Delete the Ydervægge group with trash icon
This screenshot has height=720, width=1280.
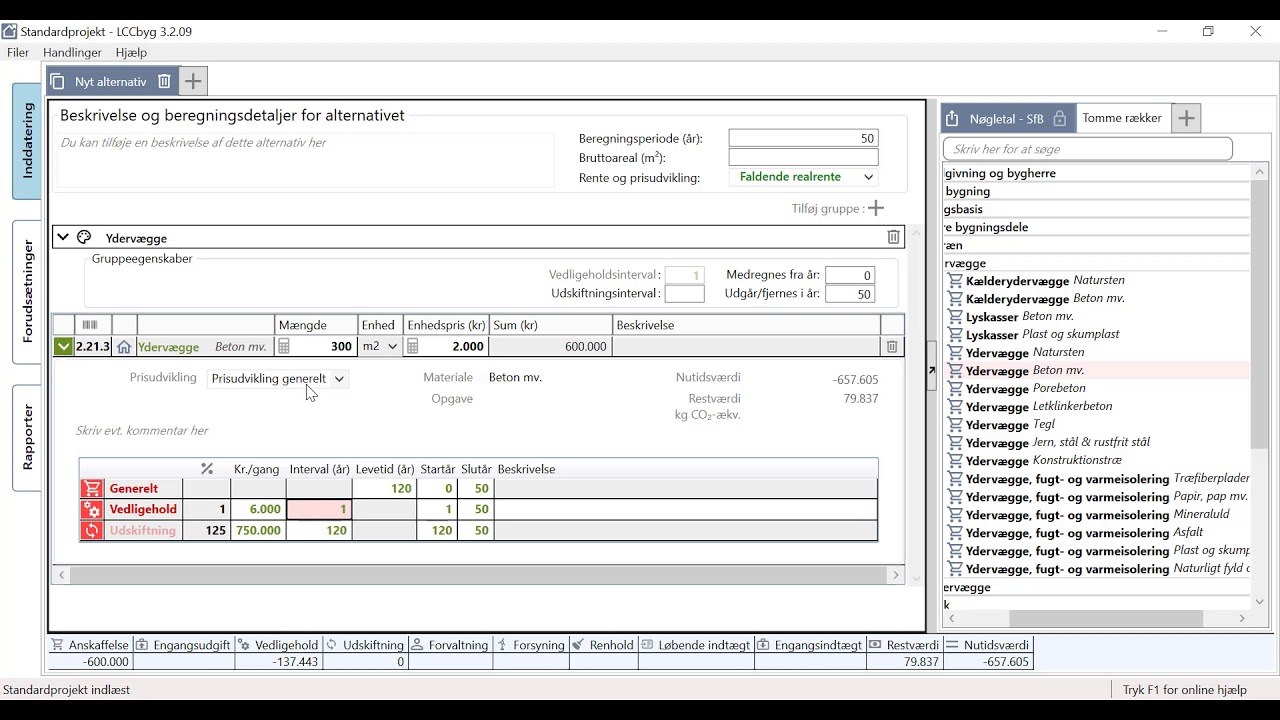pos(894,237)
